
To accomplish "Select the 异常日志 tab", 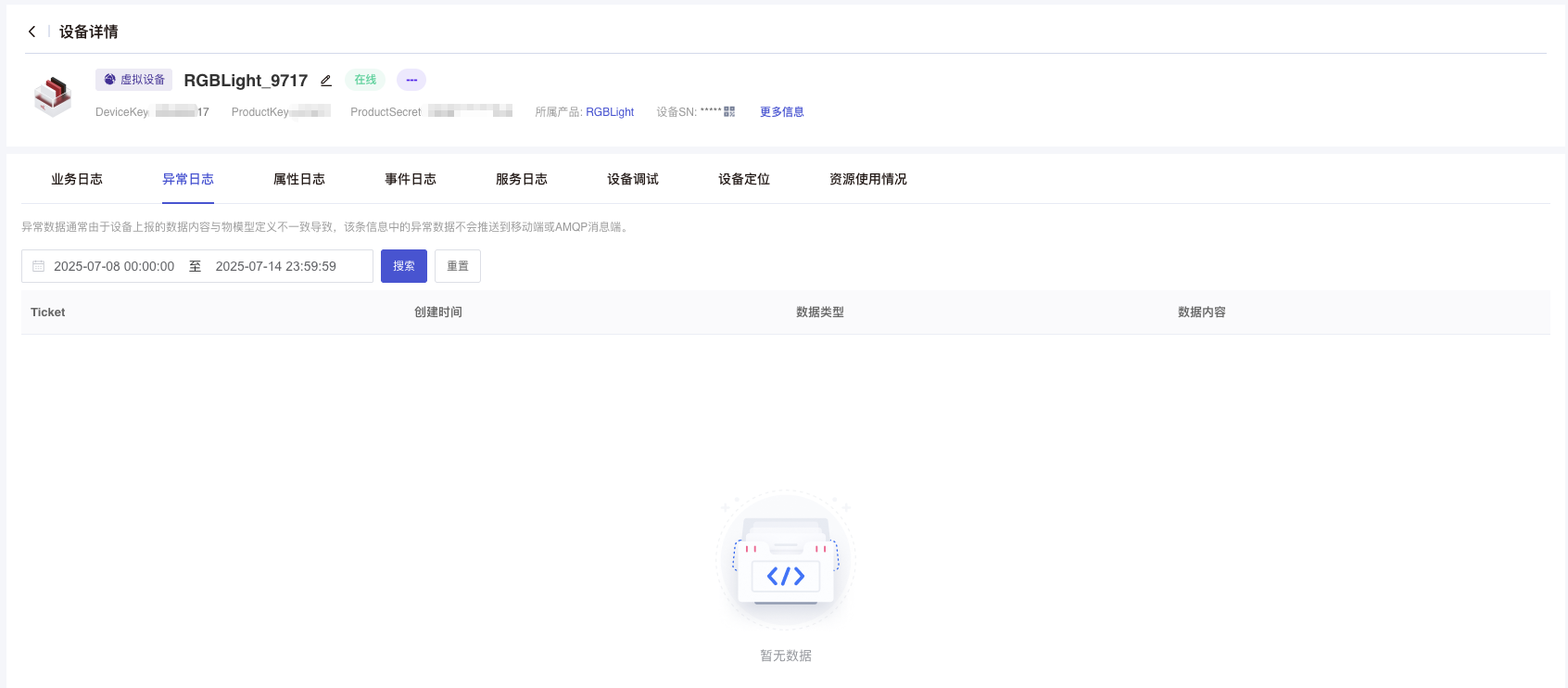I will 188,179.
